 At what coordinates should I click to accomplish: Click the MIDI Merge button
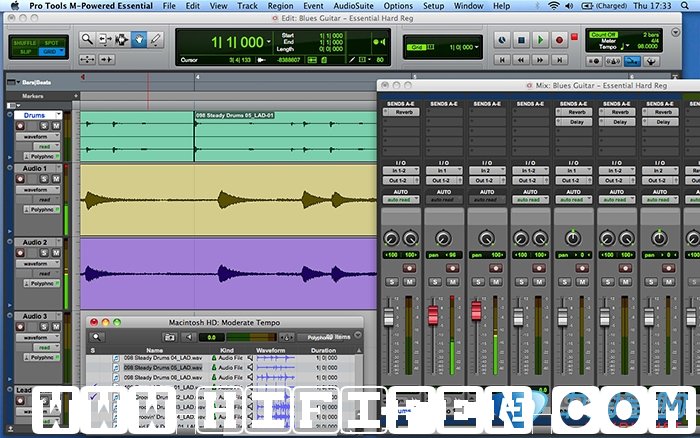point(651,61)
